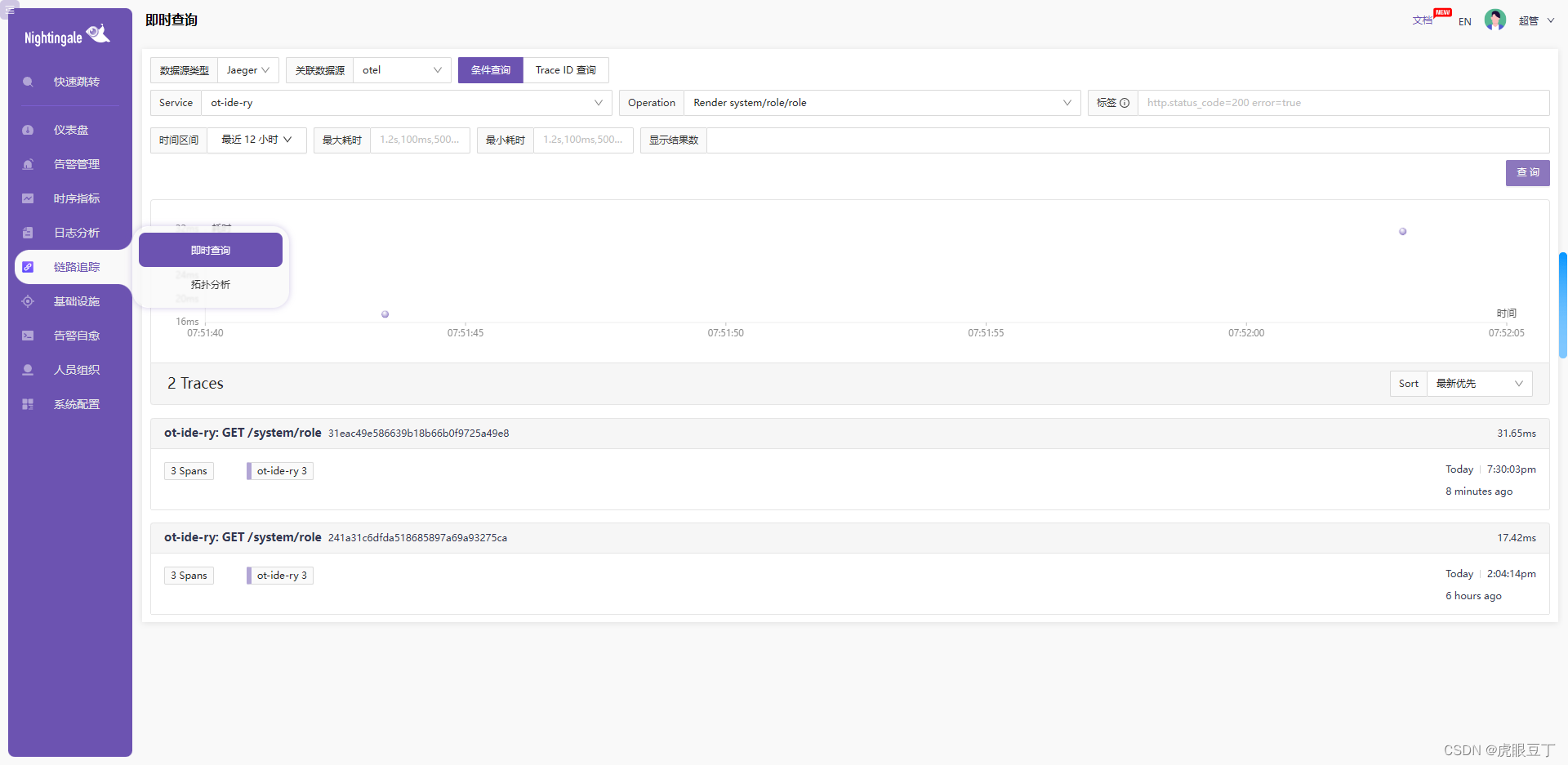Viewport: 1568px width, 765px height.
Task: Click the 7:30:03pm timestamp
Action: 1511,469
